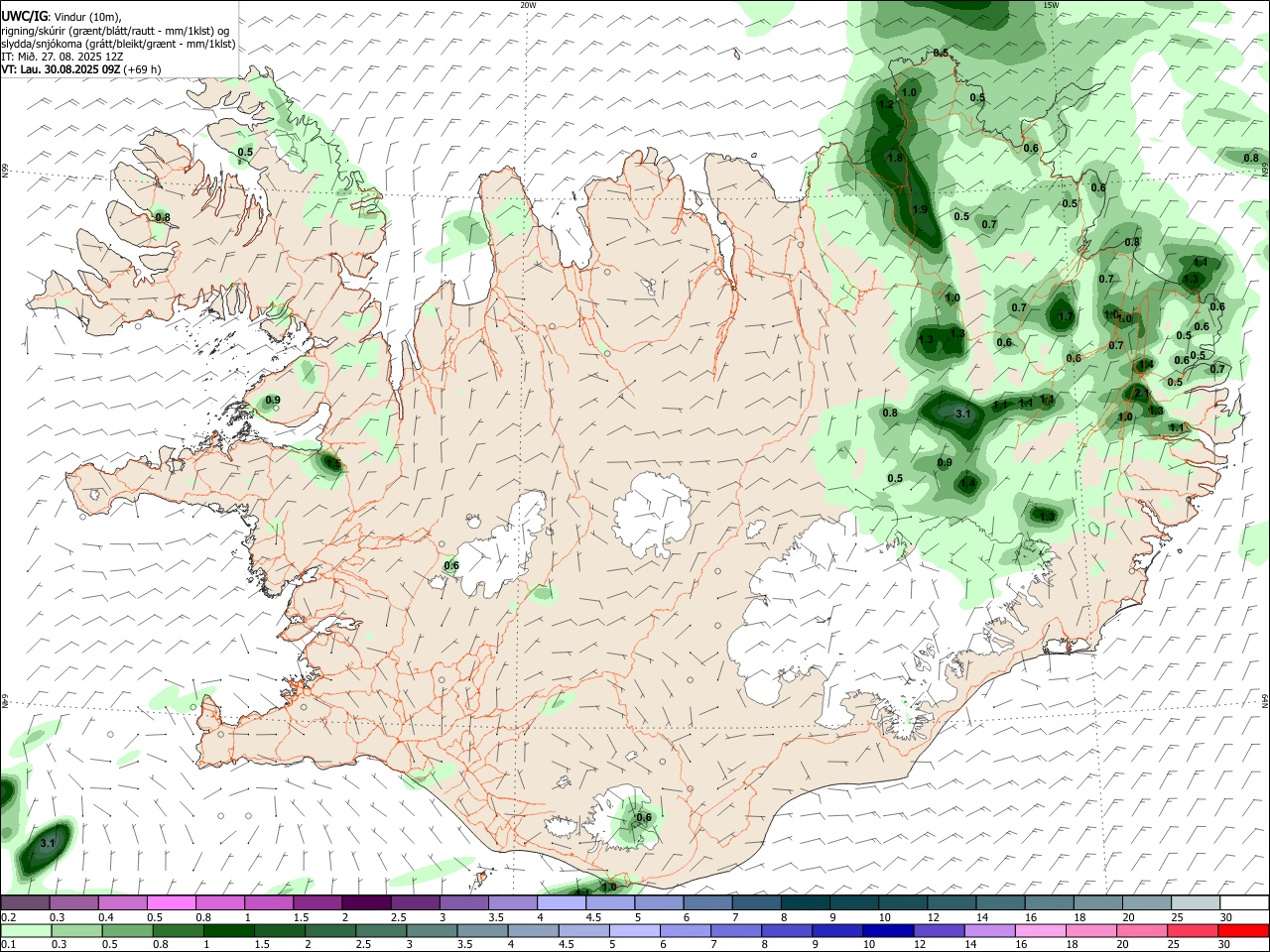Click the '0.2' label in upper legend
This screenshot has height=952, width=1270.
[x=8, y=917]
